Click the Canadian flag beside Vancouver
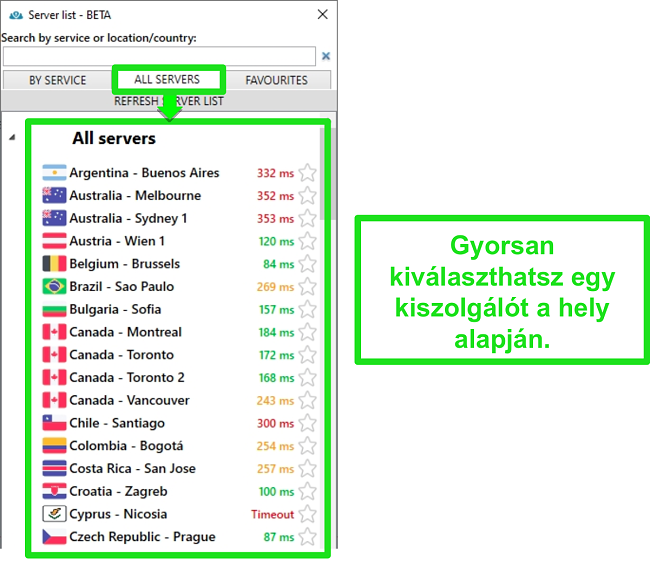 [54, 401]
